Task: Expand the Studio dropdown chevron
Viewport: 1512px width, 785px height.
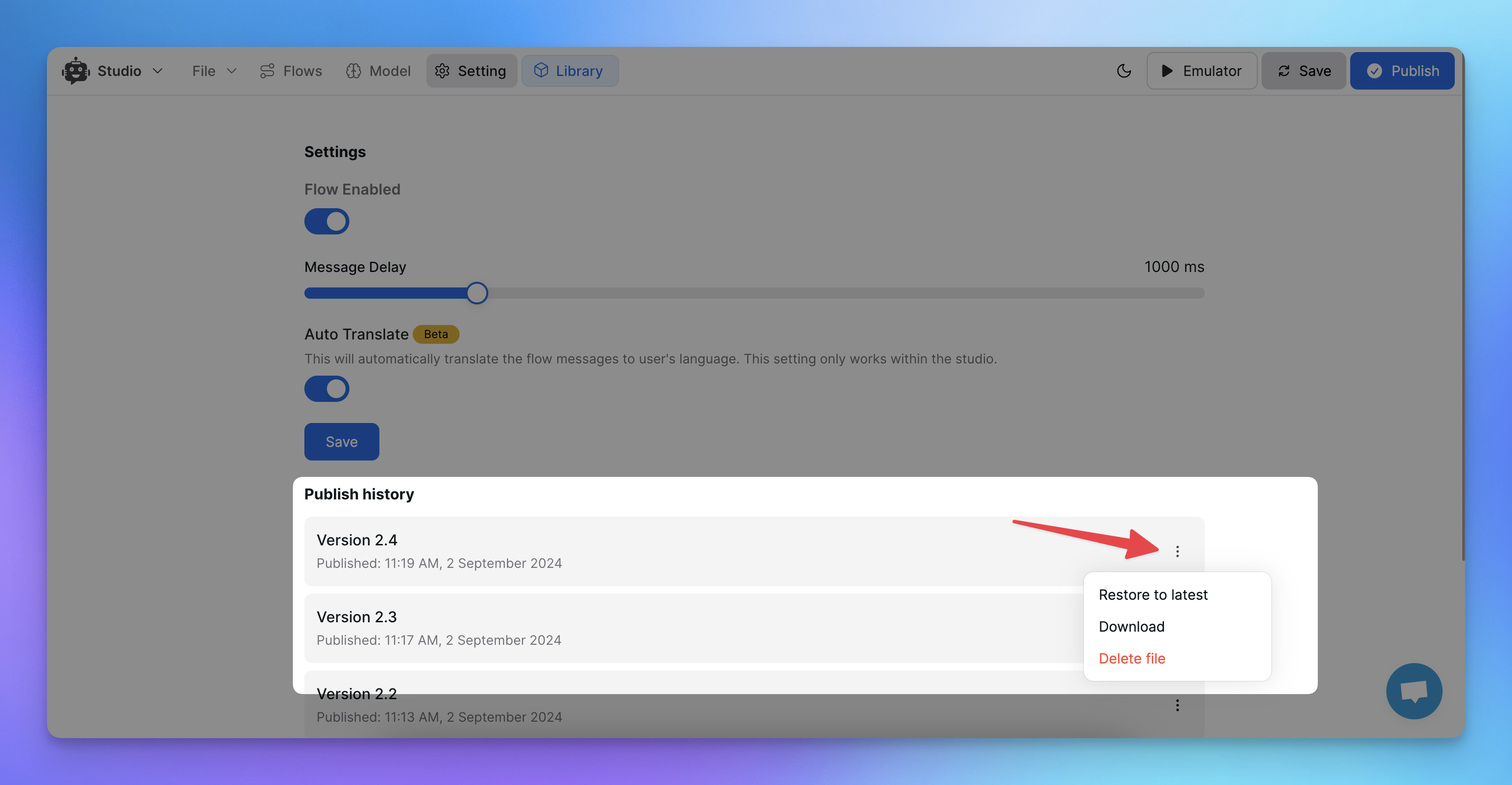Action: (157, 71)
